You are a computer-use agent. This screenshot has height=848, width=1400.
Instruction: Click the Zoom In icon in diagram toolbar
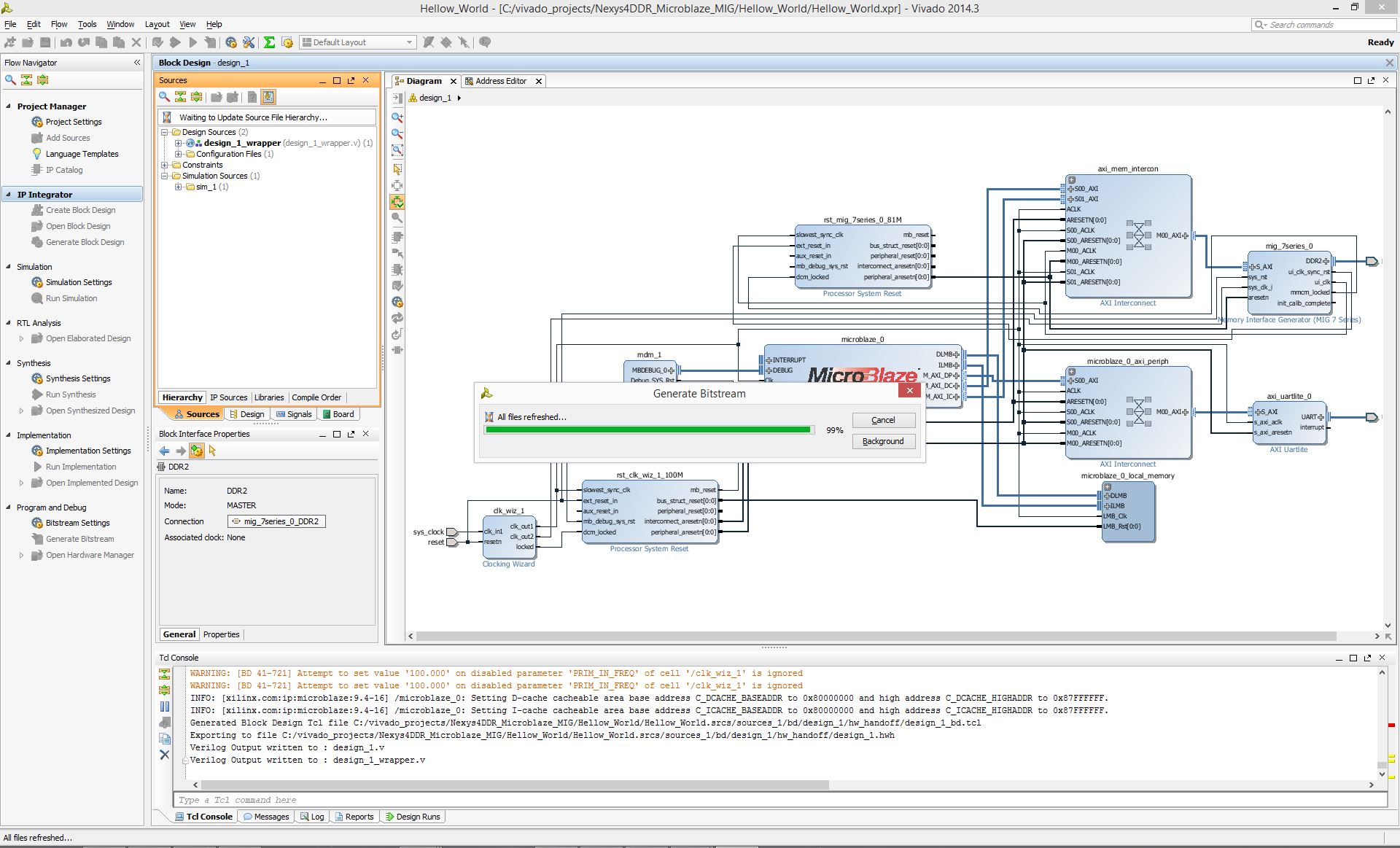click(x=397, y=117)
